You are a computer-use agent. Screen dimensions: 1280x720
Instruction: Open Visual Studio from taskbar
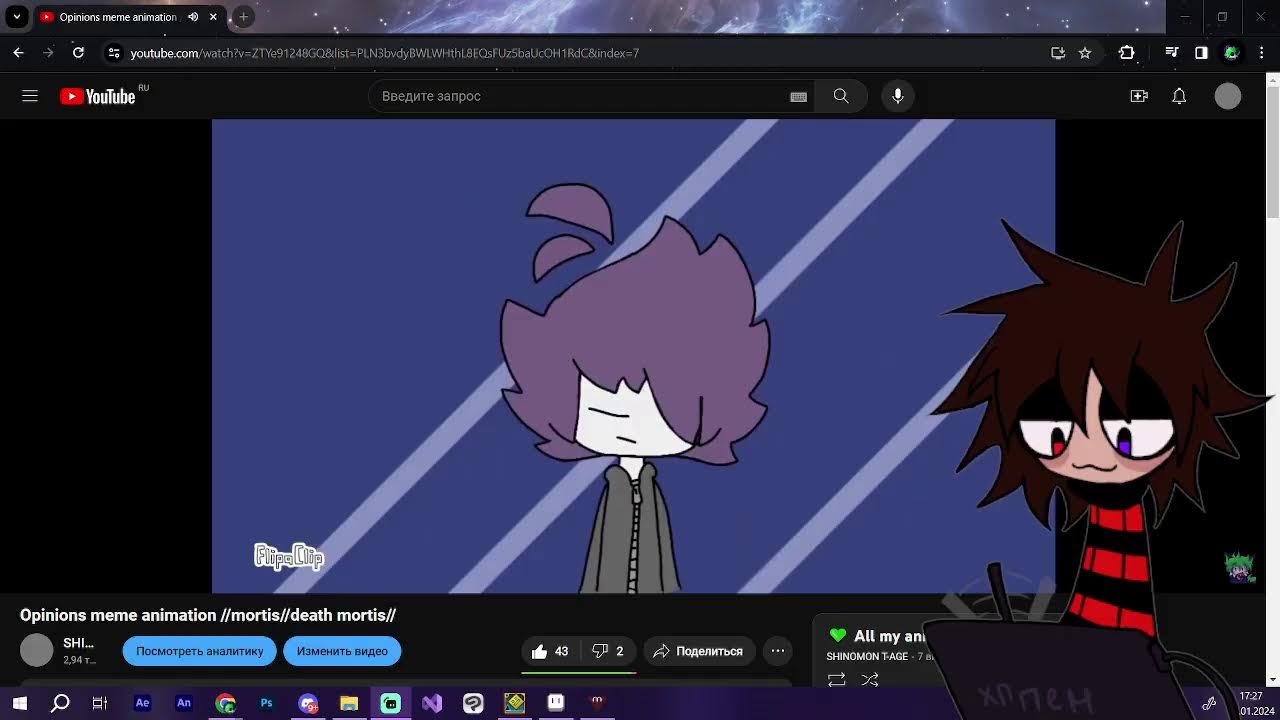coord(432,703)
